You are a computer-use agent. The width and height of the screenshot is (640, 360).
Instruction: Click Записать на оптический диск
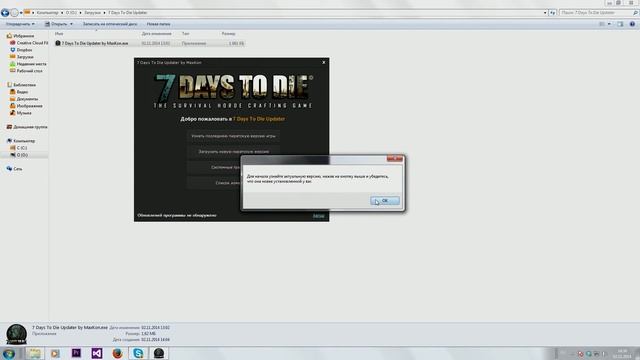pyautogui.click(x=110, y=24)
